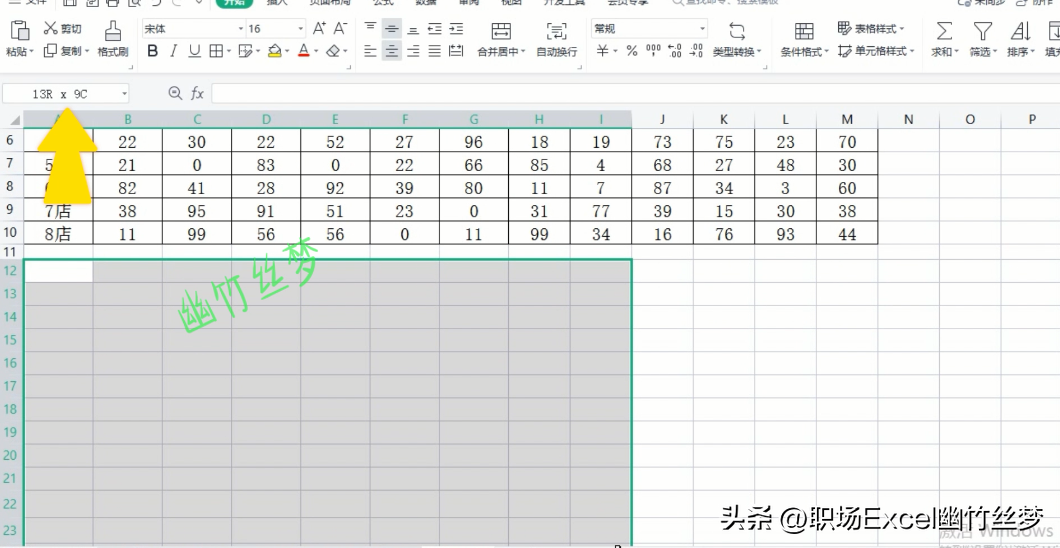Viewport: 1060px width, 548px height.
Task: Align text left in the cells
Action: point(370,51)
